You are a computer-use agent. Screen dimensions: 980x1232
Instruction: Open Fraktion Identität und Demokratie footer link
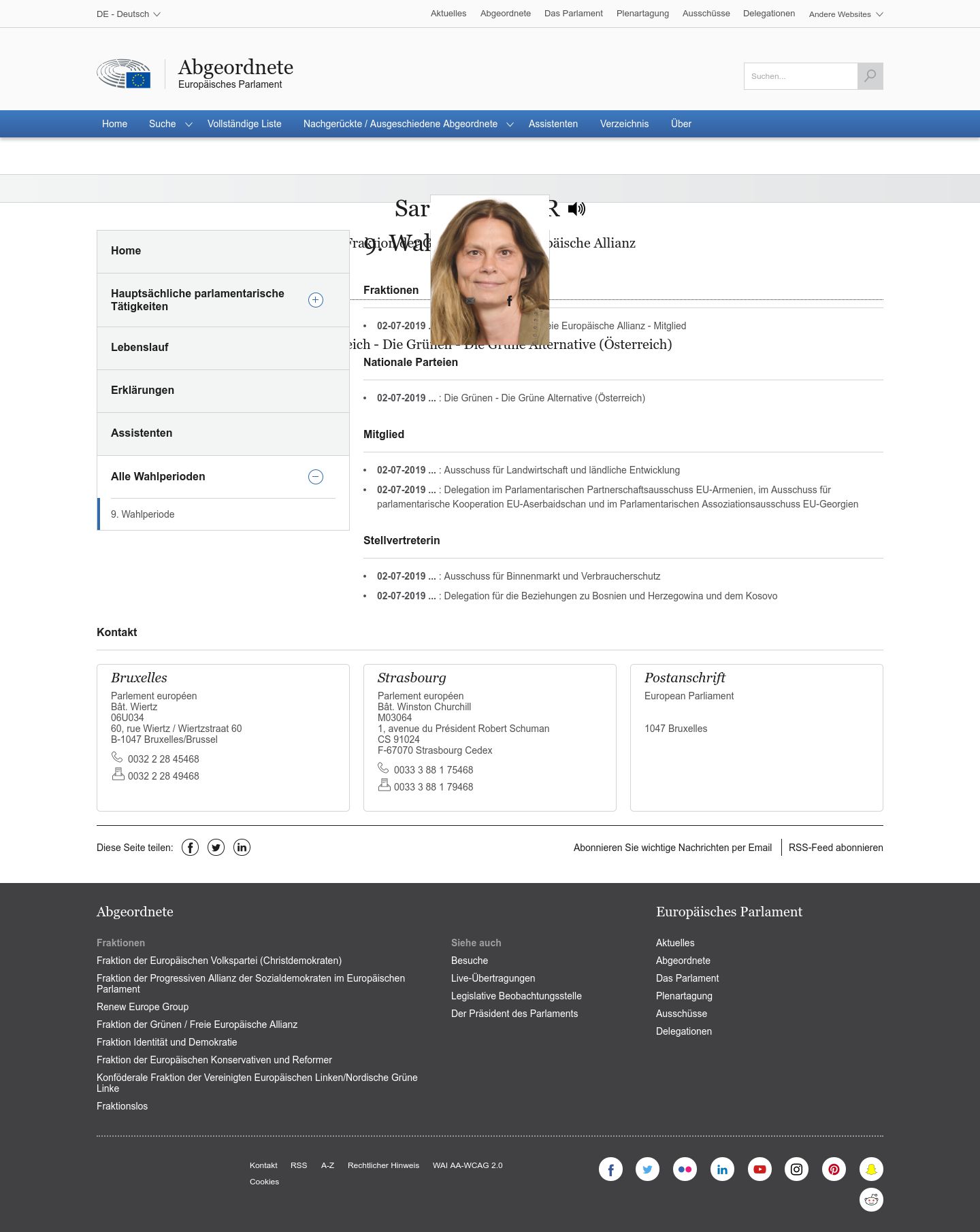(x=167, y=1042)
